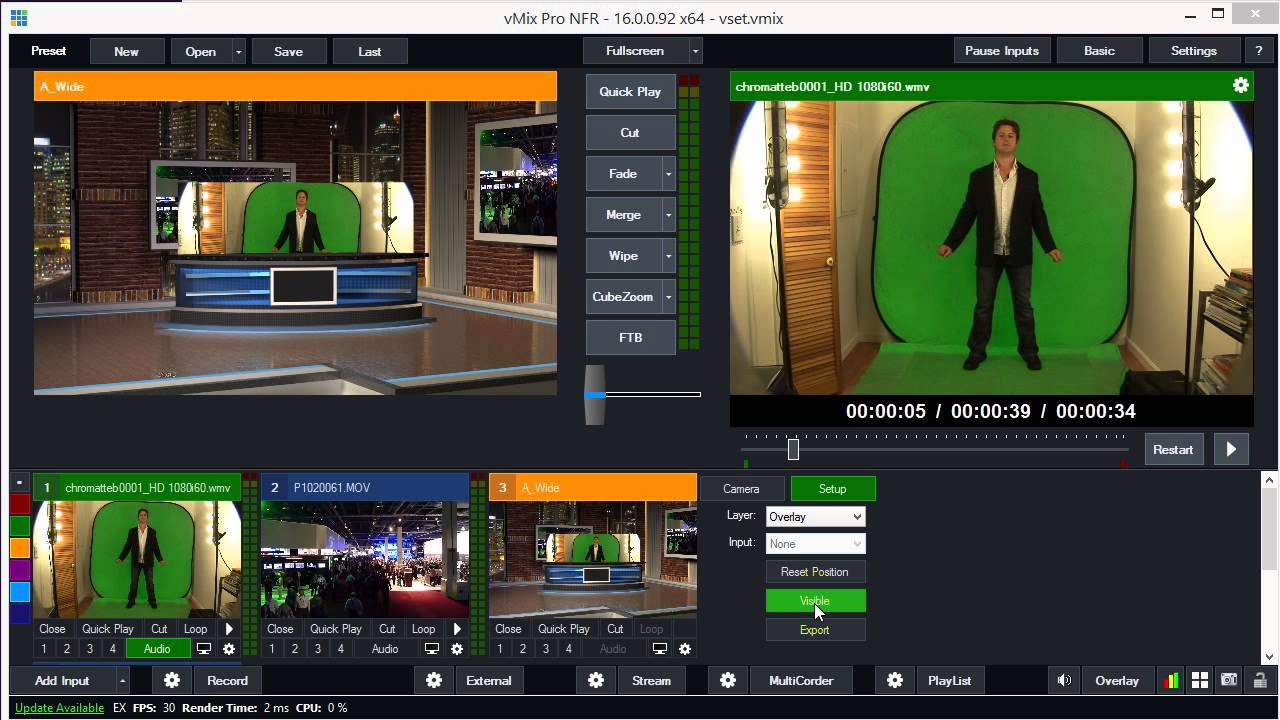Open input 3 settings gear icon
This screenshot has width=1280, height=720.
(685, 649)
